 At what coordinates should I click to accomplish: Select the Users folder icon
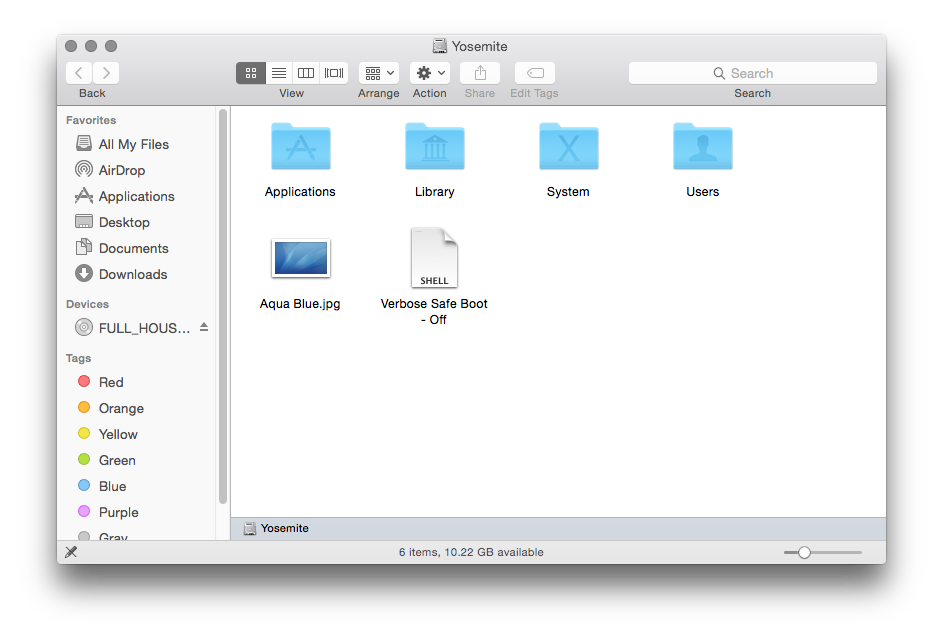pyautogui.click(x=703, y=147)
